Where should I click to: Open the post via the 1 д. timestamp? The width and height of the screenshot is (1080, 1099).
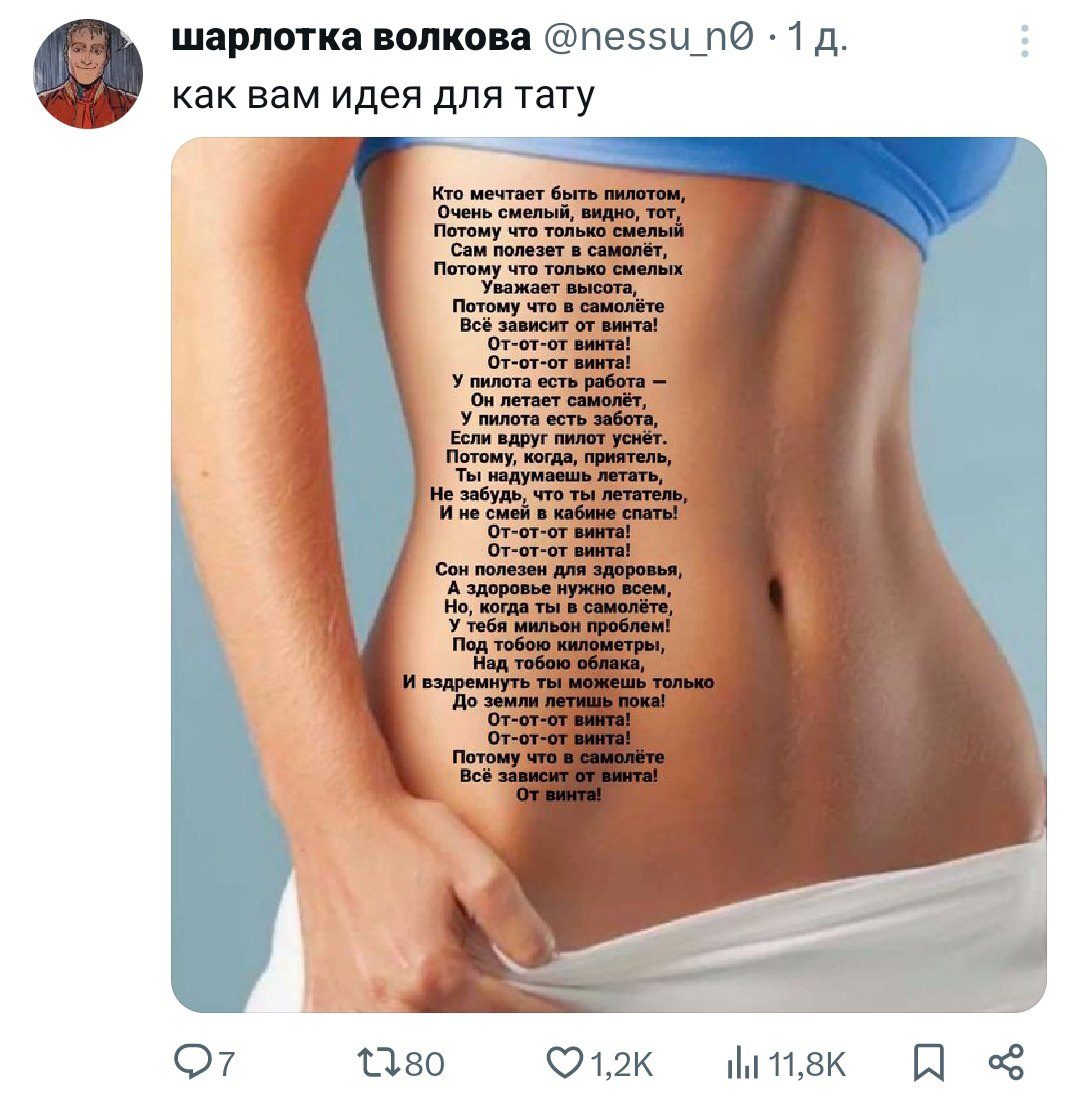point(817,37)
